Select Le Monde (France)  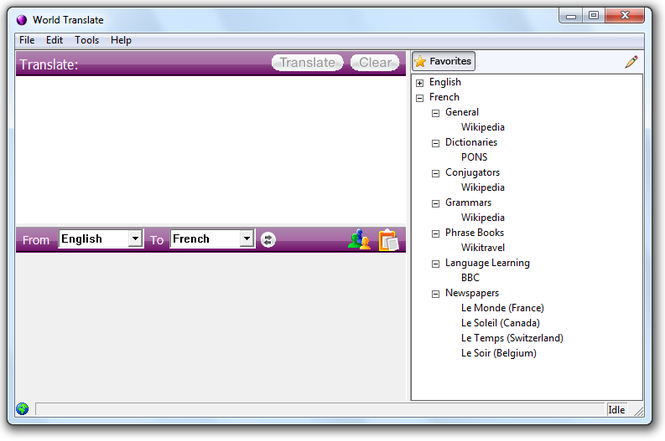[503, 308]
